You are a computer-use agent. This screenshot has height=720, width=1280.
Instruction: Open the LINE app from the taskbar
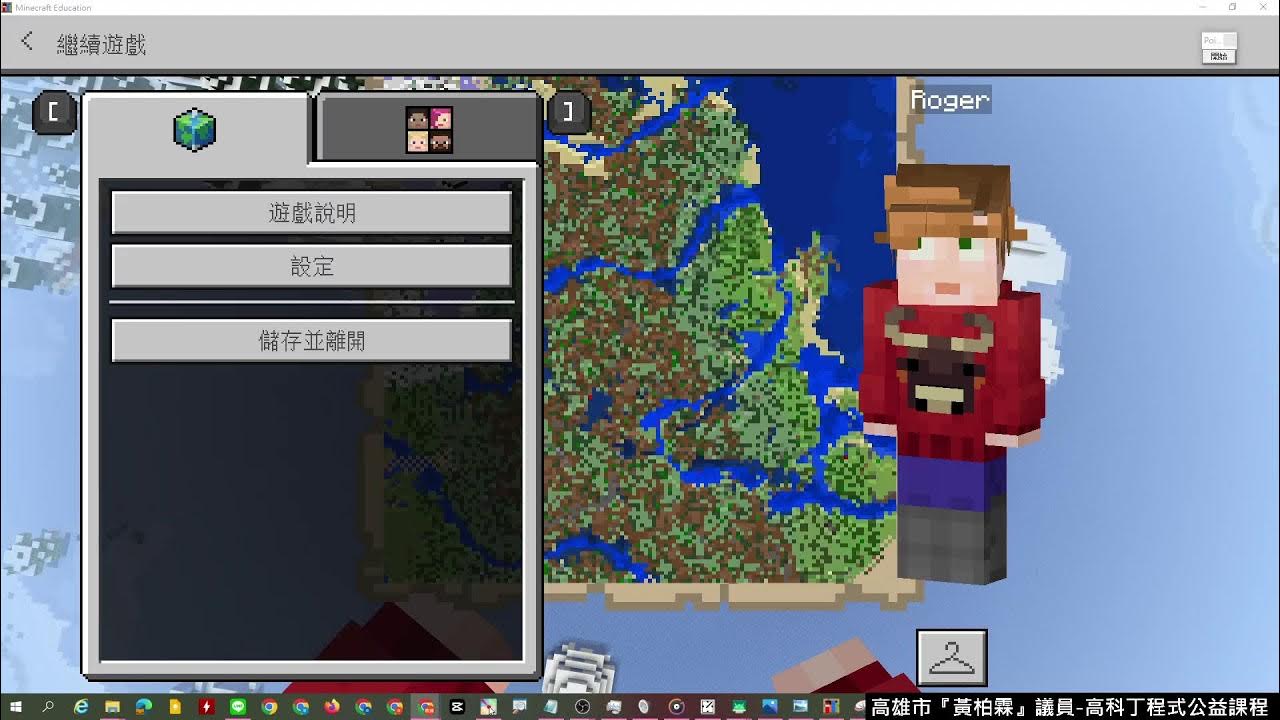[238, 707]
